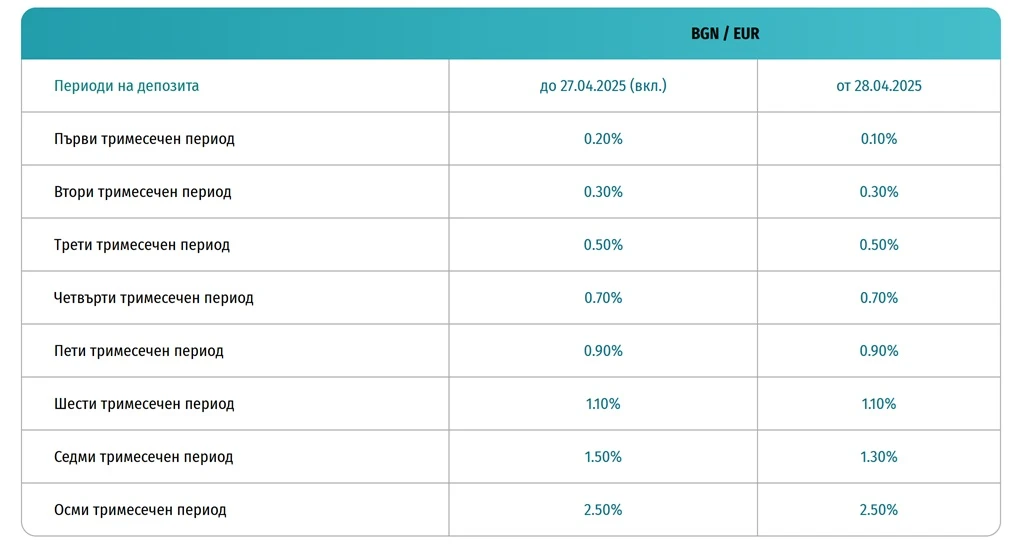Select 'Първи тримесечен период' row label
This screenshot has height=554, width=1013.
point(144,139)
